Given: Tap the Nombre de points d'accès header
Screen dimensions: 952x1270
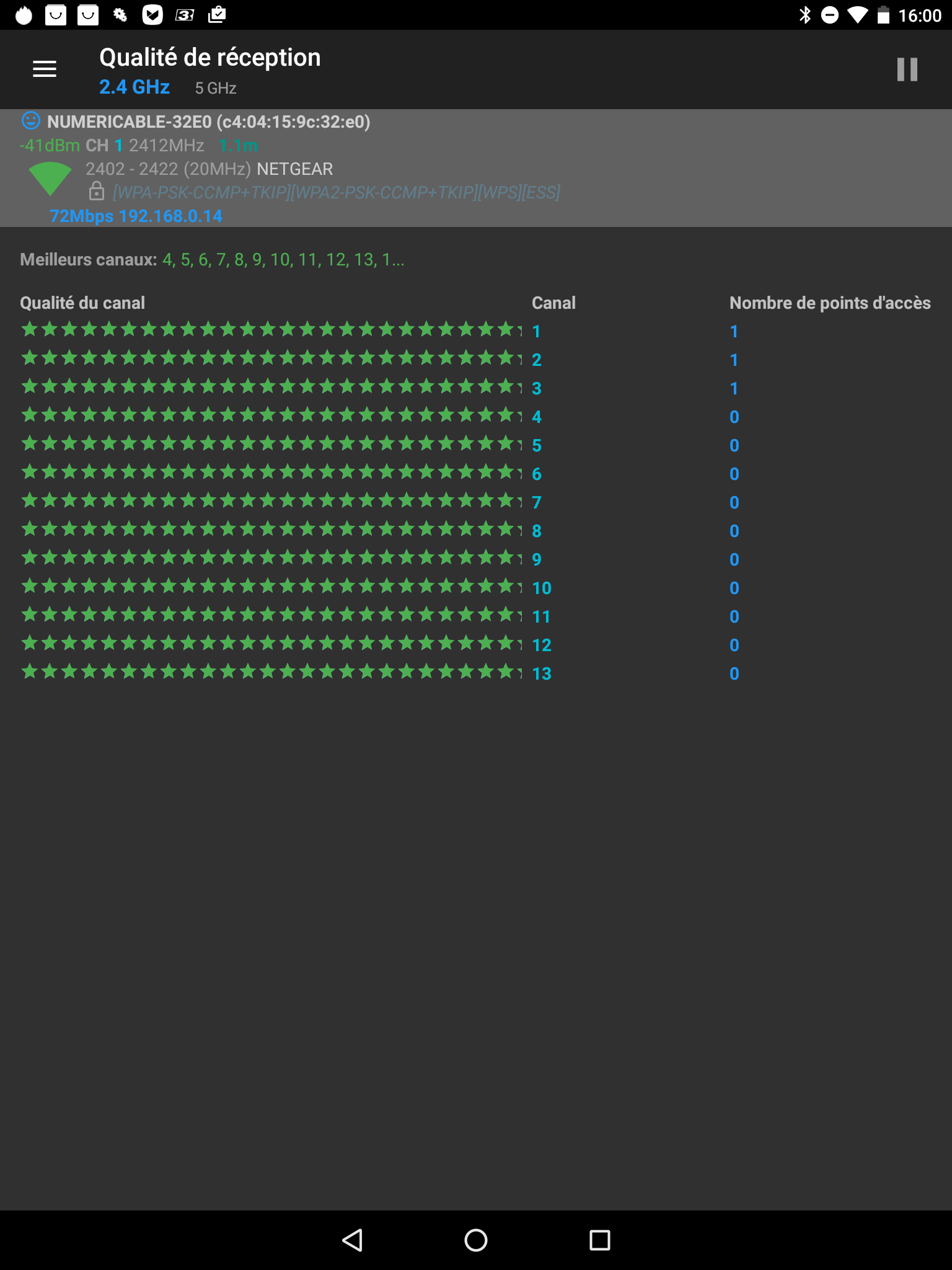Looking at the screenshot, I should [829, 303].
